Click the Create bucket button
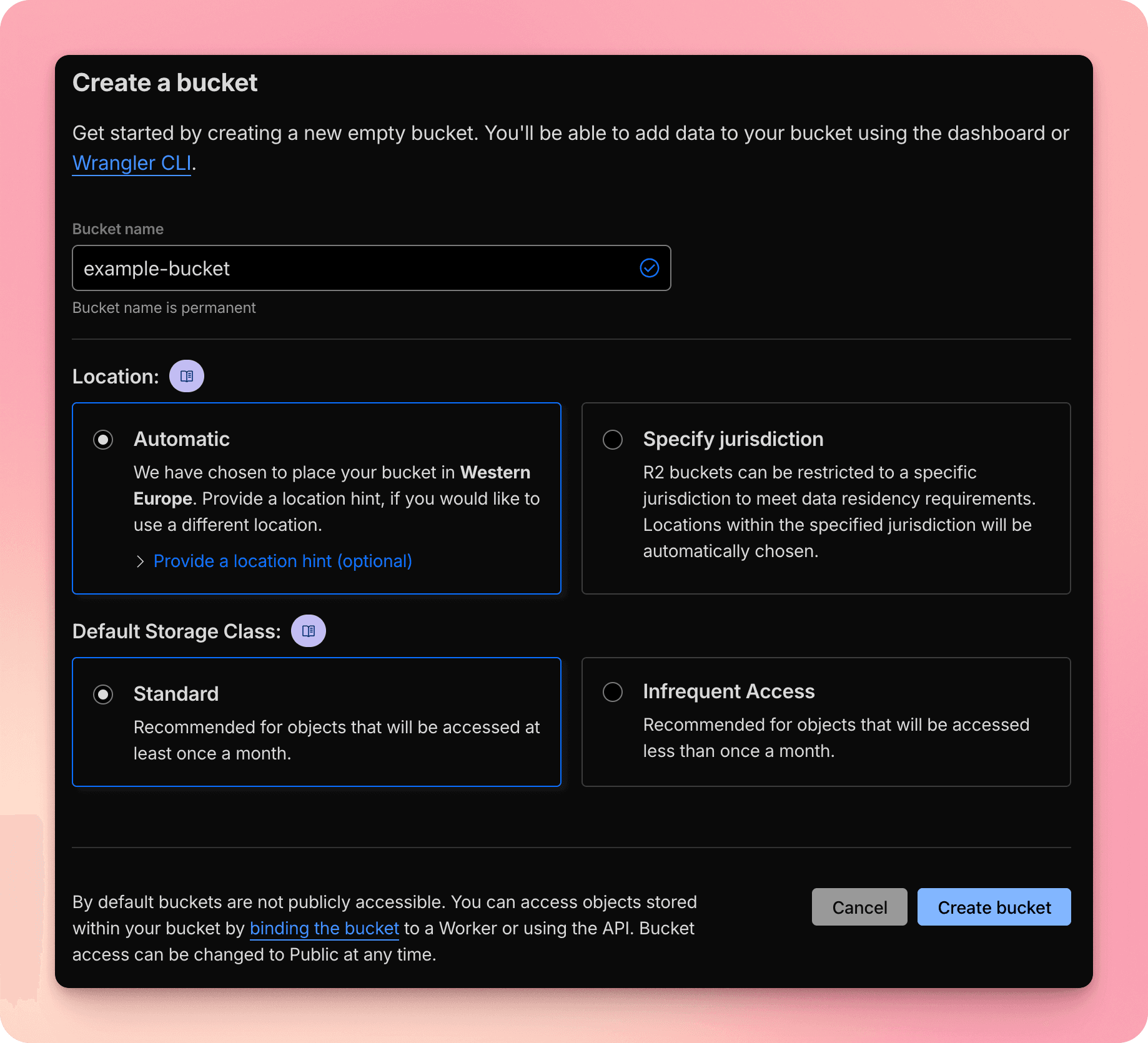The height and width of the screenshot is (1043, 1148). [x=994, y=907]
